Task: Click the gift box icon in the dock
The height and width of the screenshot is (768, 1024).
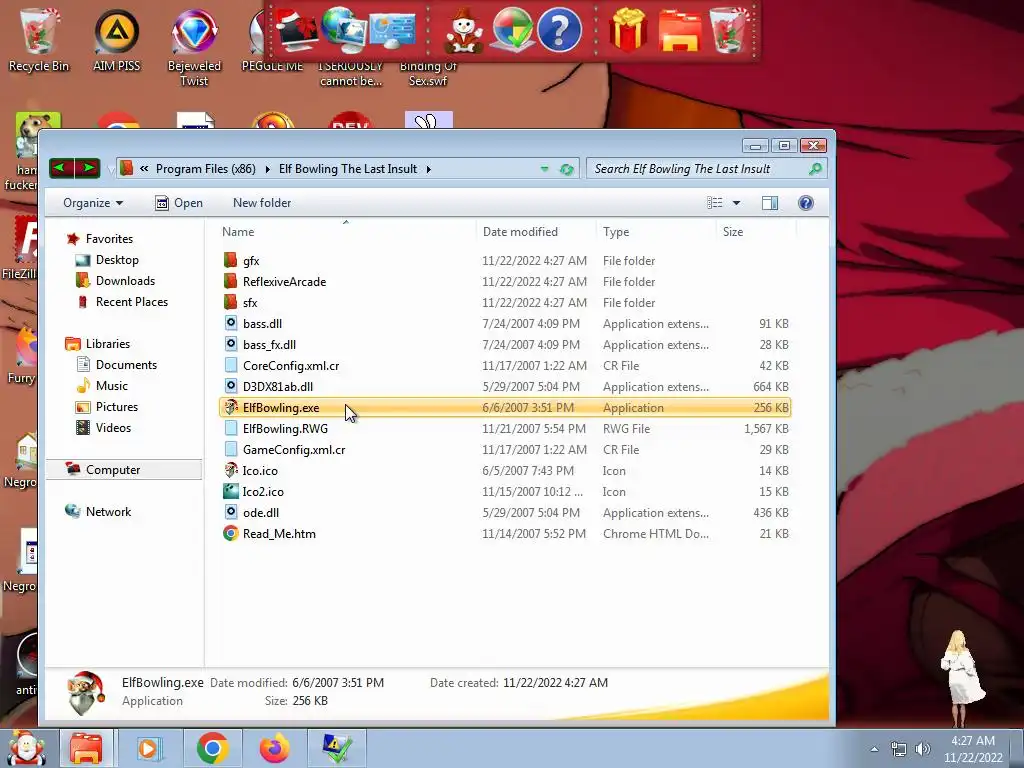Action: click(628, 30)
